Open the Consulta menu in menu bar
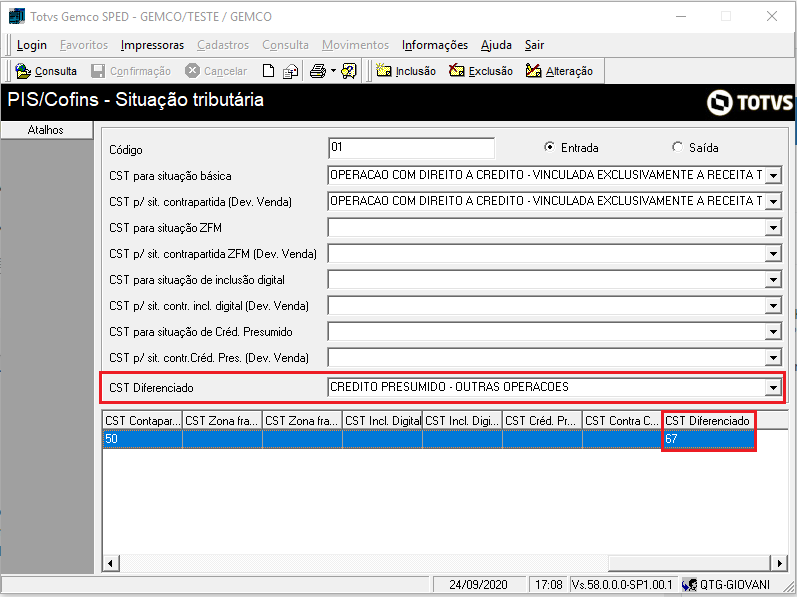This screenshot has width=797, height=597. point(285,45)
